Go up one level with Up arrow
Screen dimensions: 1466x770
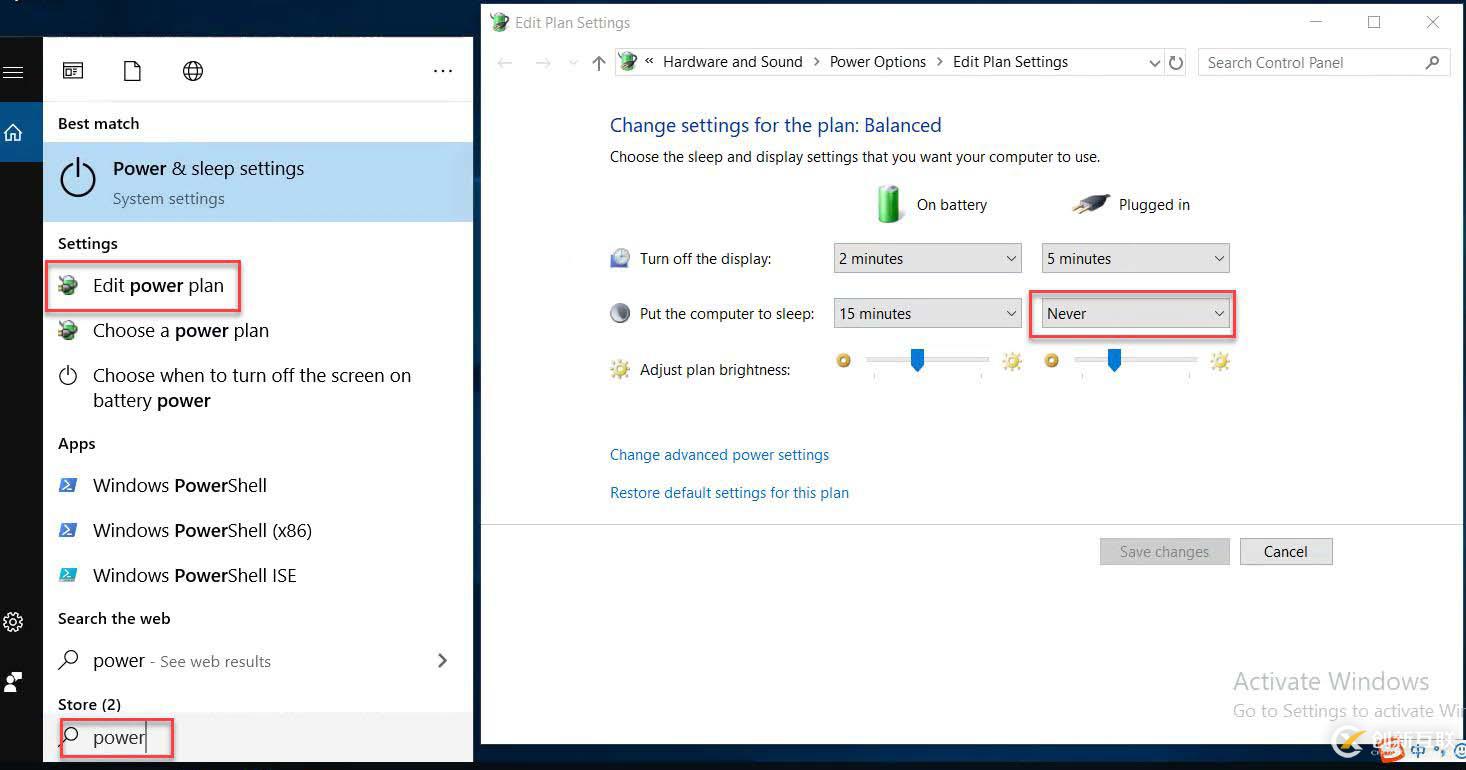point(598,63)
